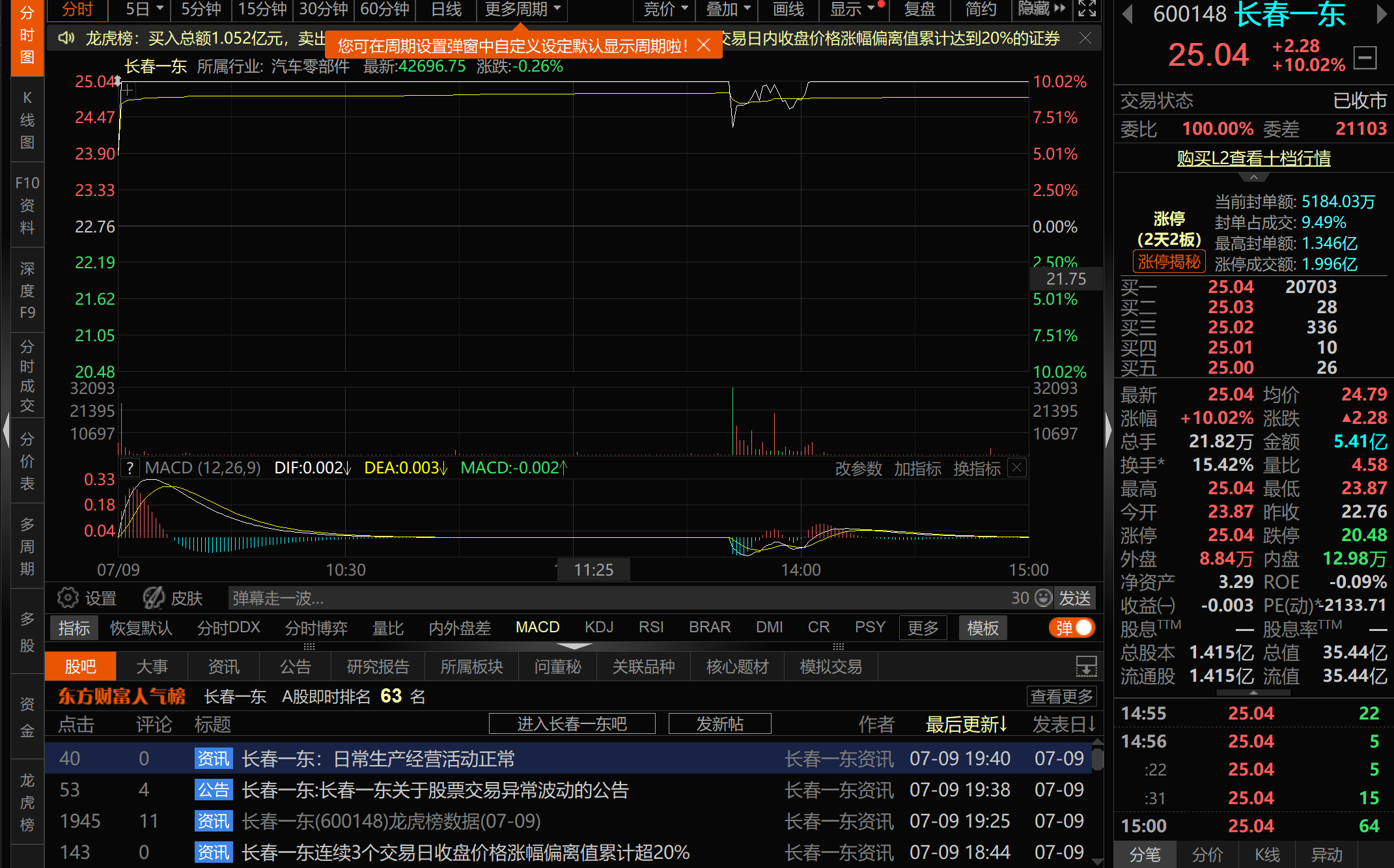Open 分时成交 in left sidebar

(x=27, y=376)
